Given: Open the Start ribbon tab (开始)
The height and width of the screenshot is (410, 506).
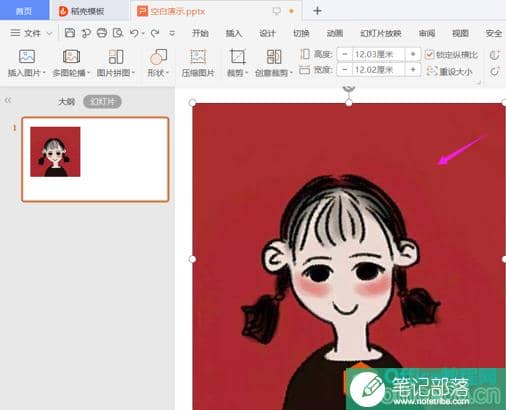Looking at the screenshot, I should point(200,33).
